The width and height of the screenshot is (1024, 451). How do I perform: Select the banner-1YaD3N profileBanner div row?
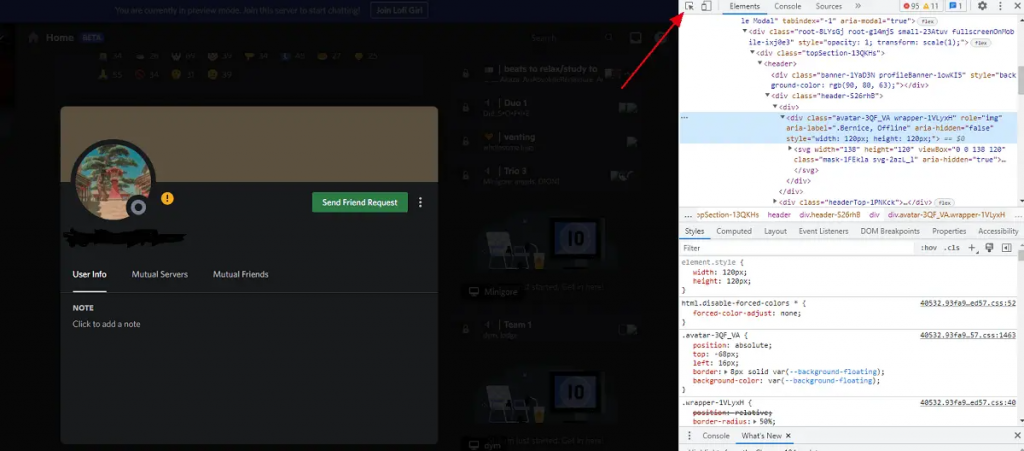point(848,80)
